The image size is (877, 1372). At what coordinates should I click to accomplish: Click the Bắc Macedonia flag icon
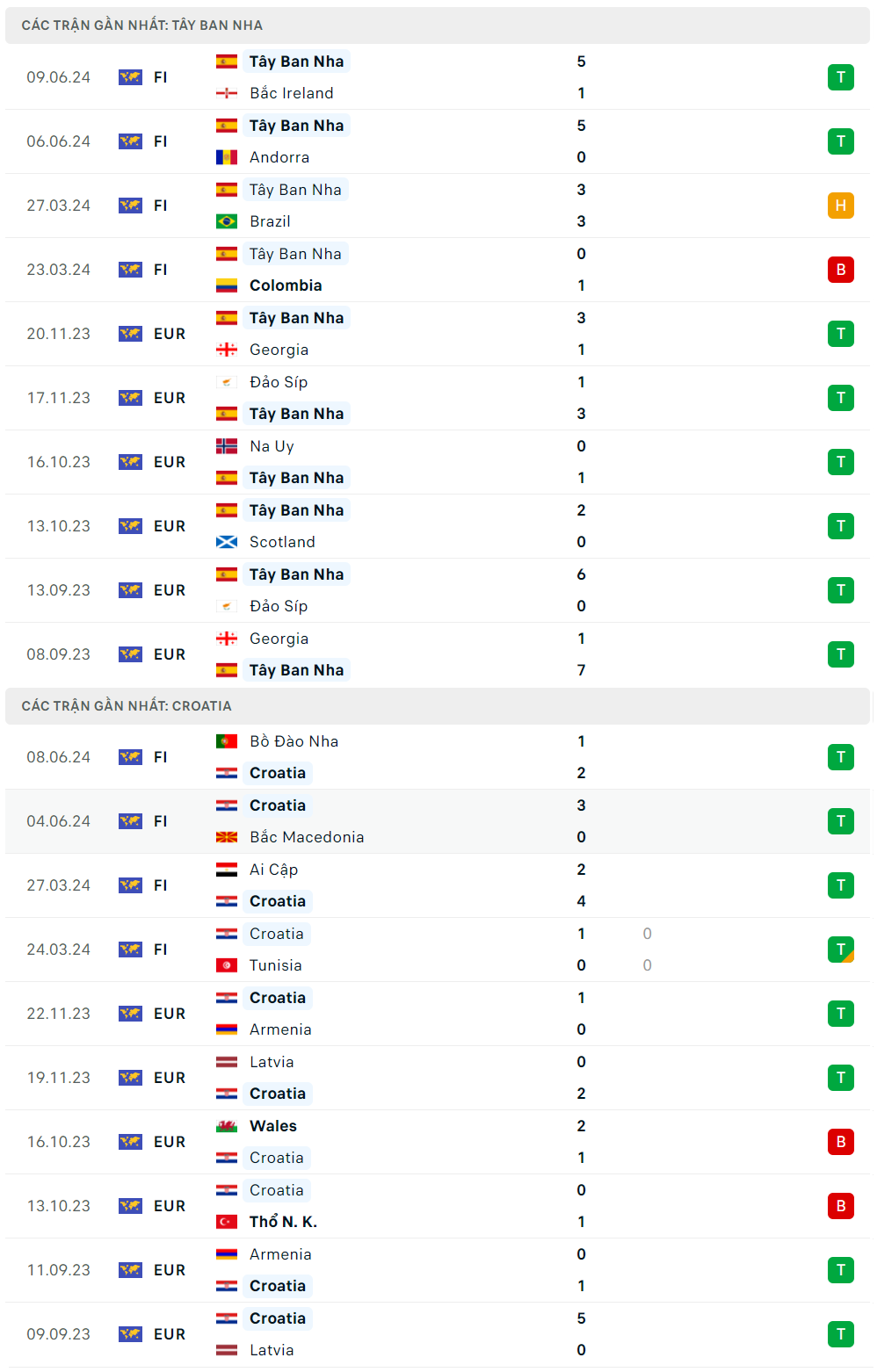[x=227, y=837]
